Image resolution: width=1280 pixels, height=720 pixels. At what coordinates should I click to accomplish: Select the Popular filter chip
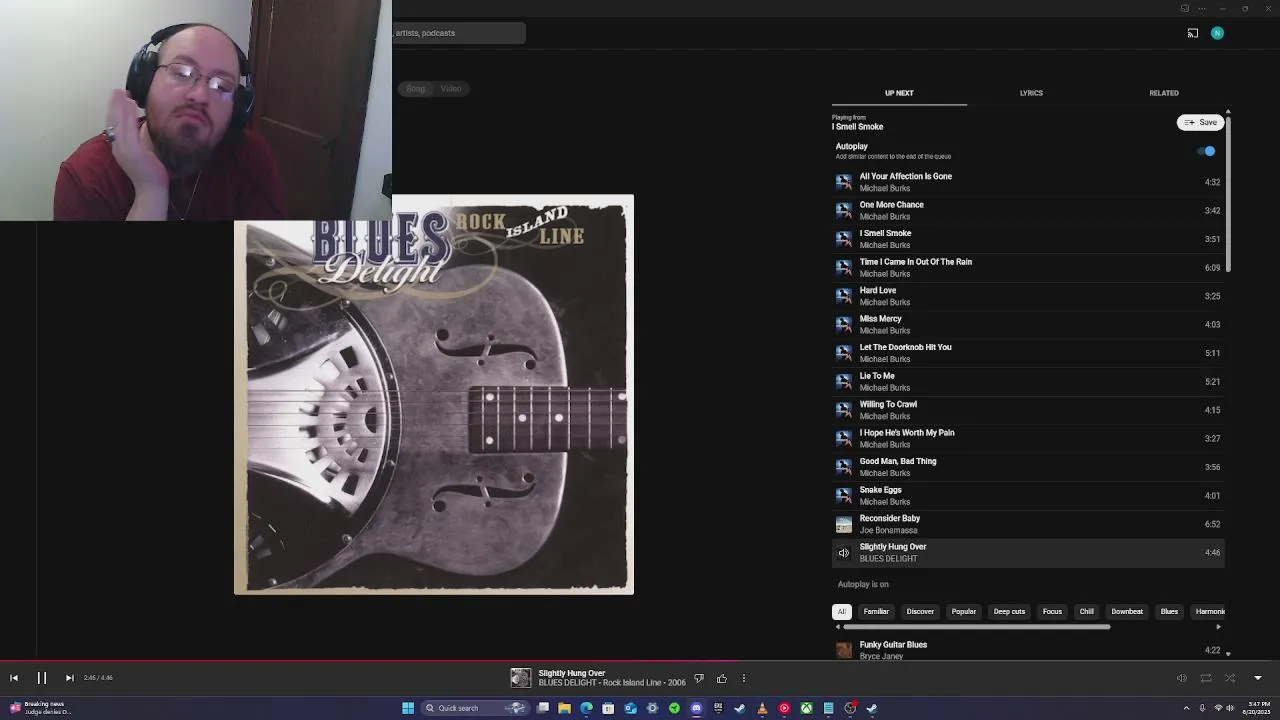(x=964, y=612)
